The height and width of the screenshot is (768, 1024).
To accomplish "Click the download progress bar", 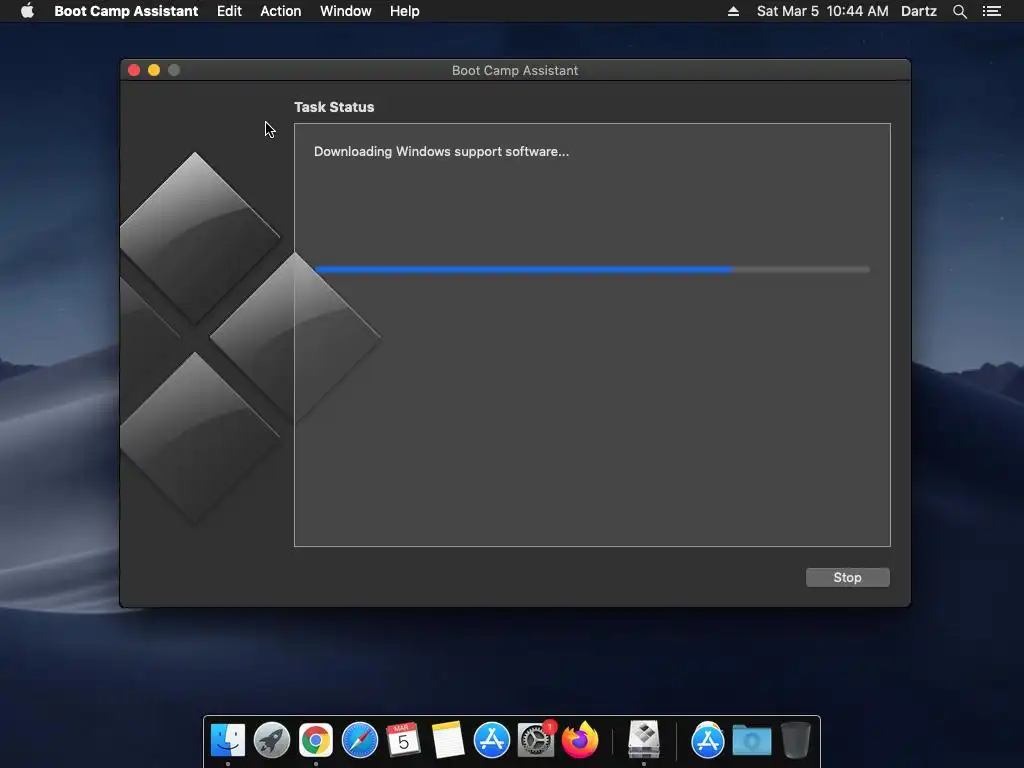I will 592,269.
